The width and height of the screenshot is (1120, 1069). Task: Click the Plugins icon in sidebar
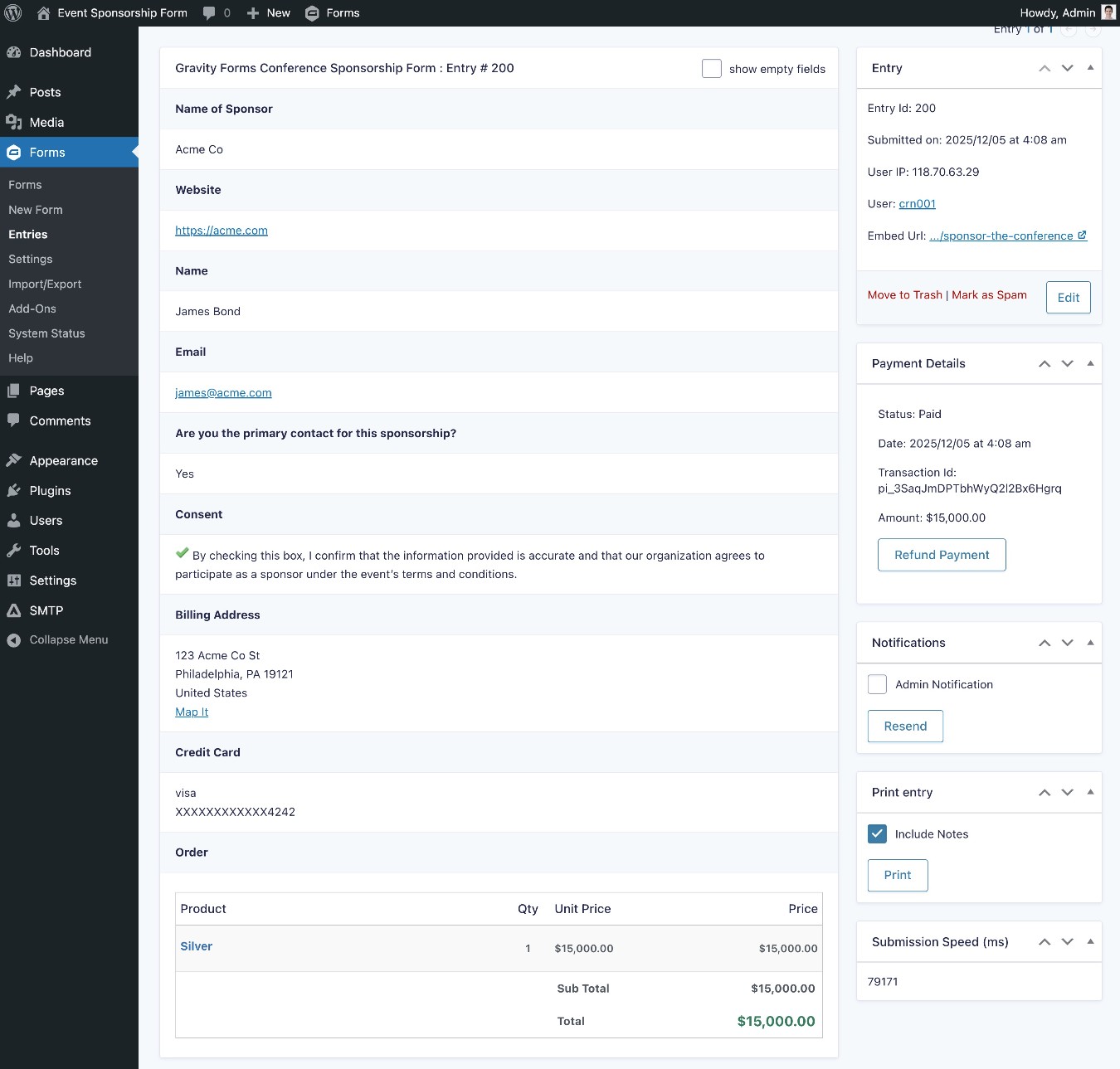pyautogui.click(x=14, y=491)
